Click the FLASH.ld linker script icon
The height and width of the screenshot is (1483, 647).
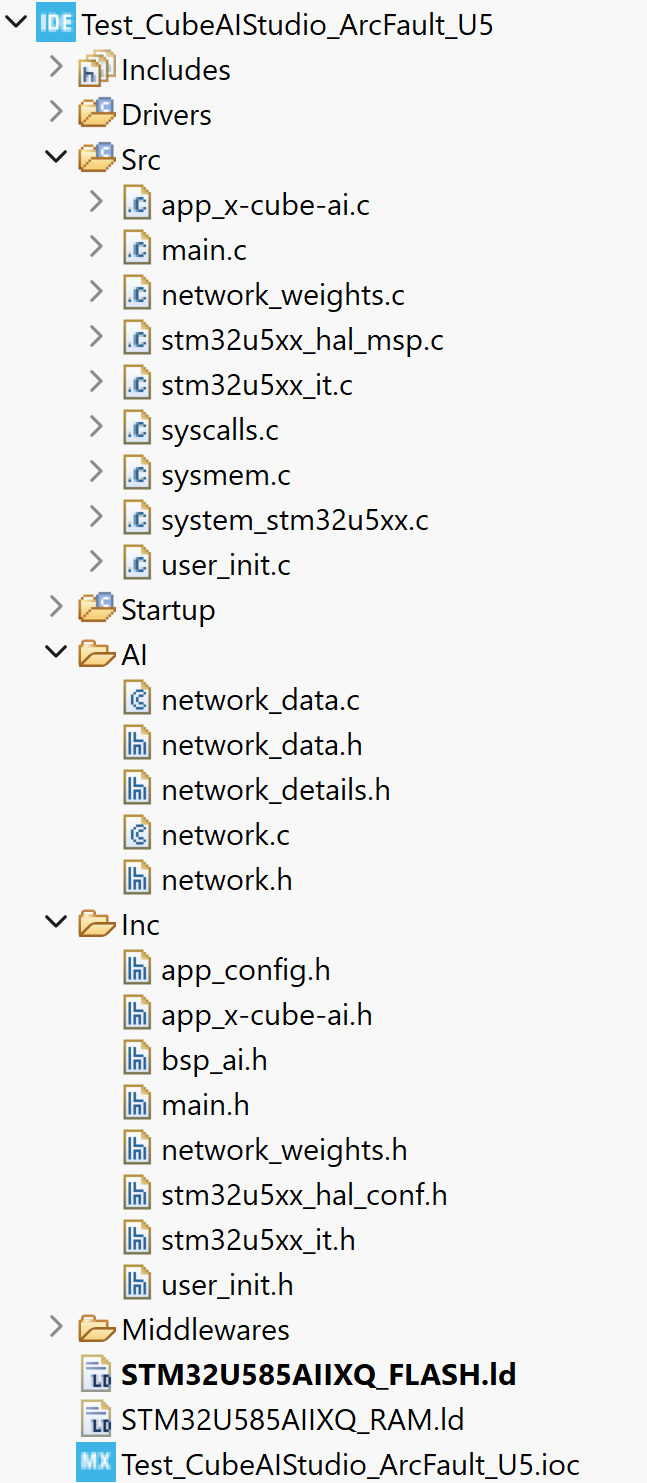(x=97, y=1374)
